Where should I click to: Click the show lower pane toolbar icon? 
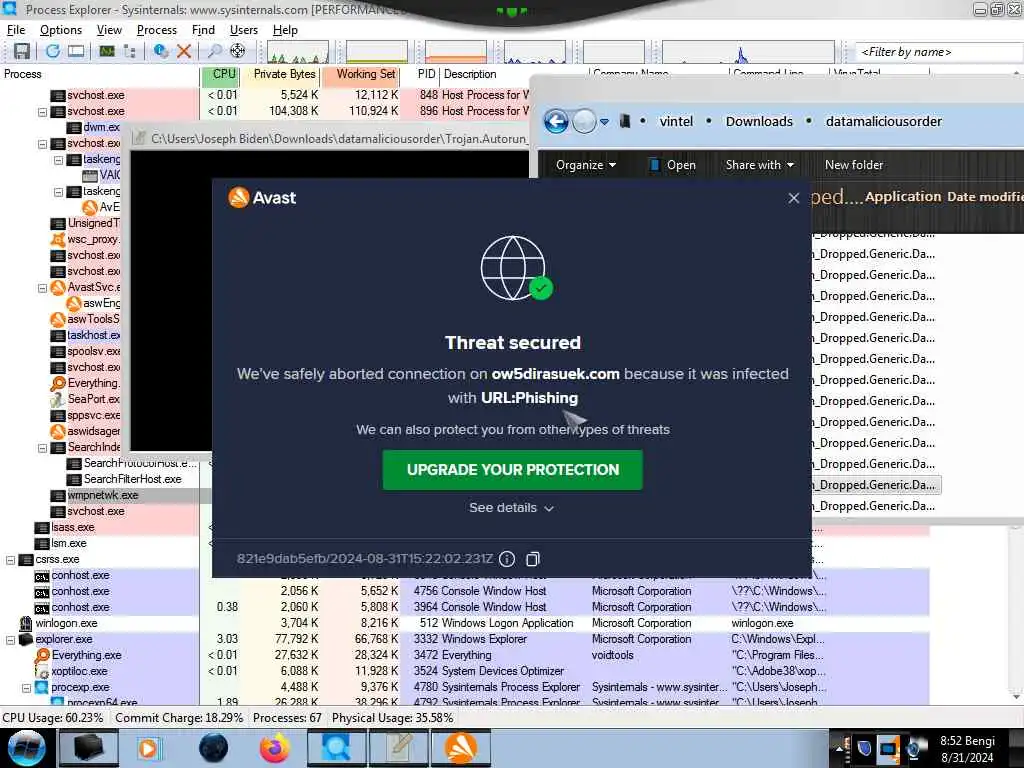(76, 51)
